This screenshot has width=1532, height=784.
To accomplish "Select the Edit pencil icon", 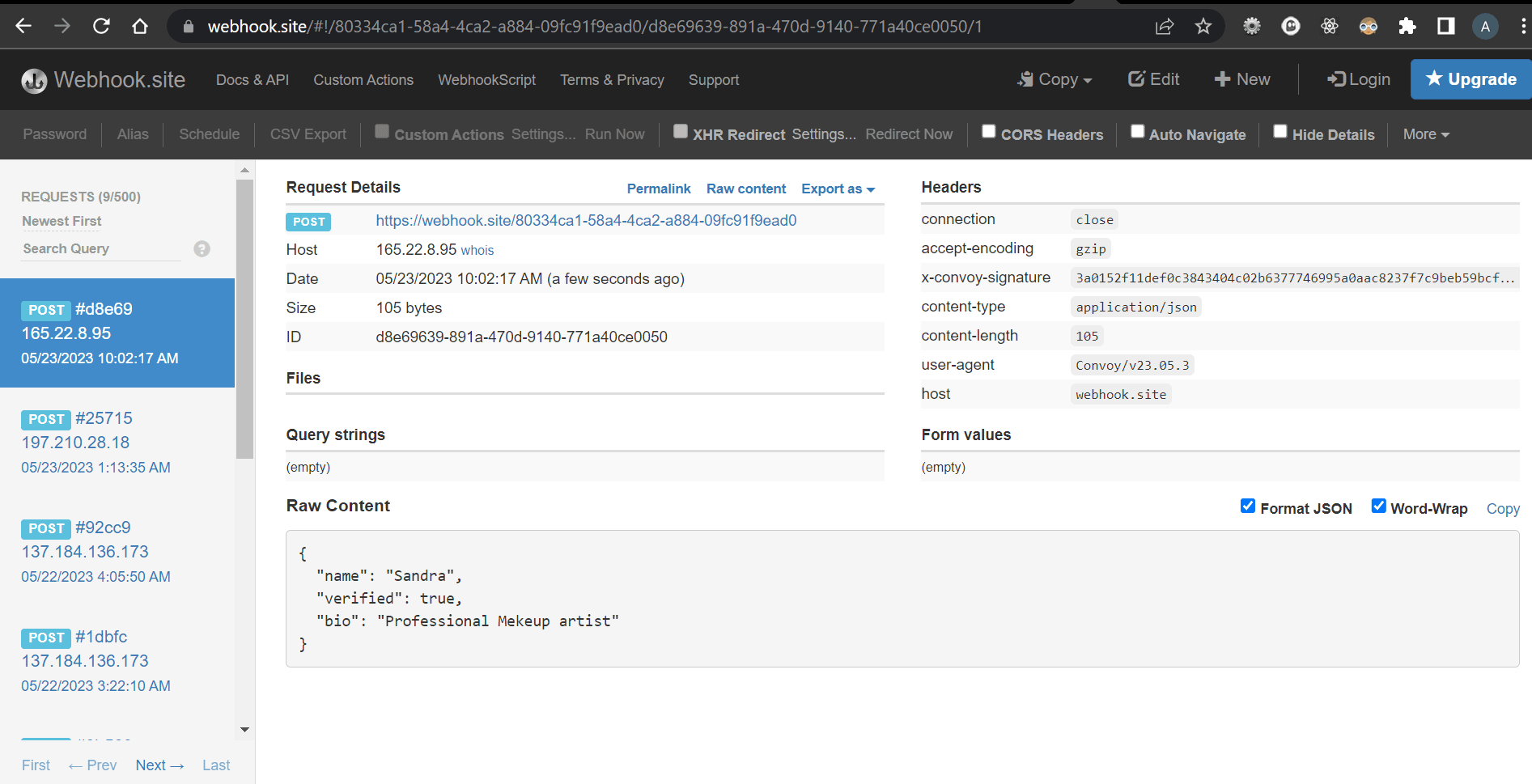I will pos(1136,78).
